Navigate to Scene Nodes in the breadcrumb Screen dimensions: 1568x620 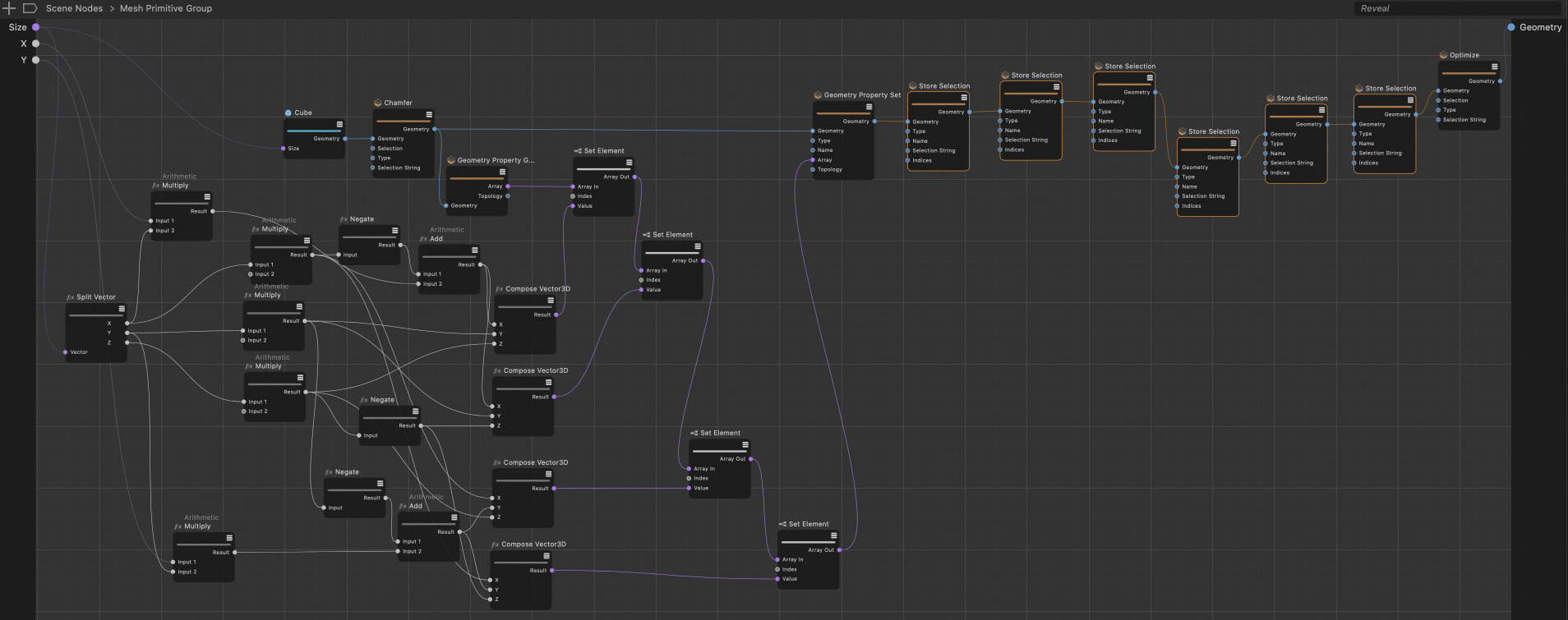tap(74, 8)
